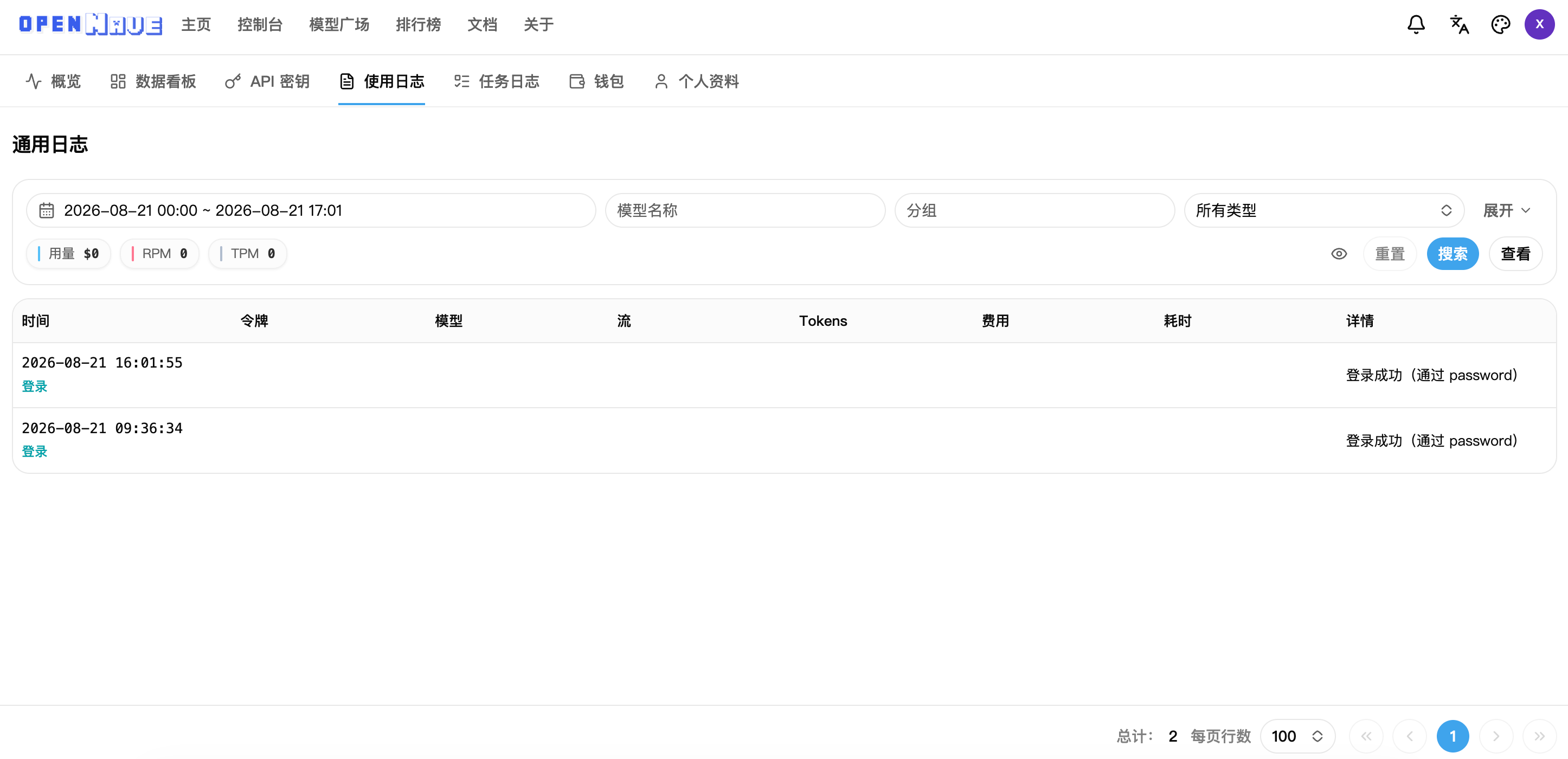Open 模型广场 in top menu
Image resolution: width=1568 pixels, height=759 pixels.
coord(339,24)
